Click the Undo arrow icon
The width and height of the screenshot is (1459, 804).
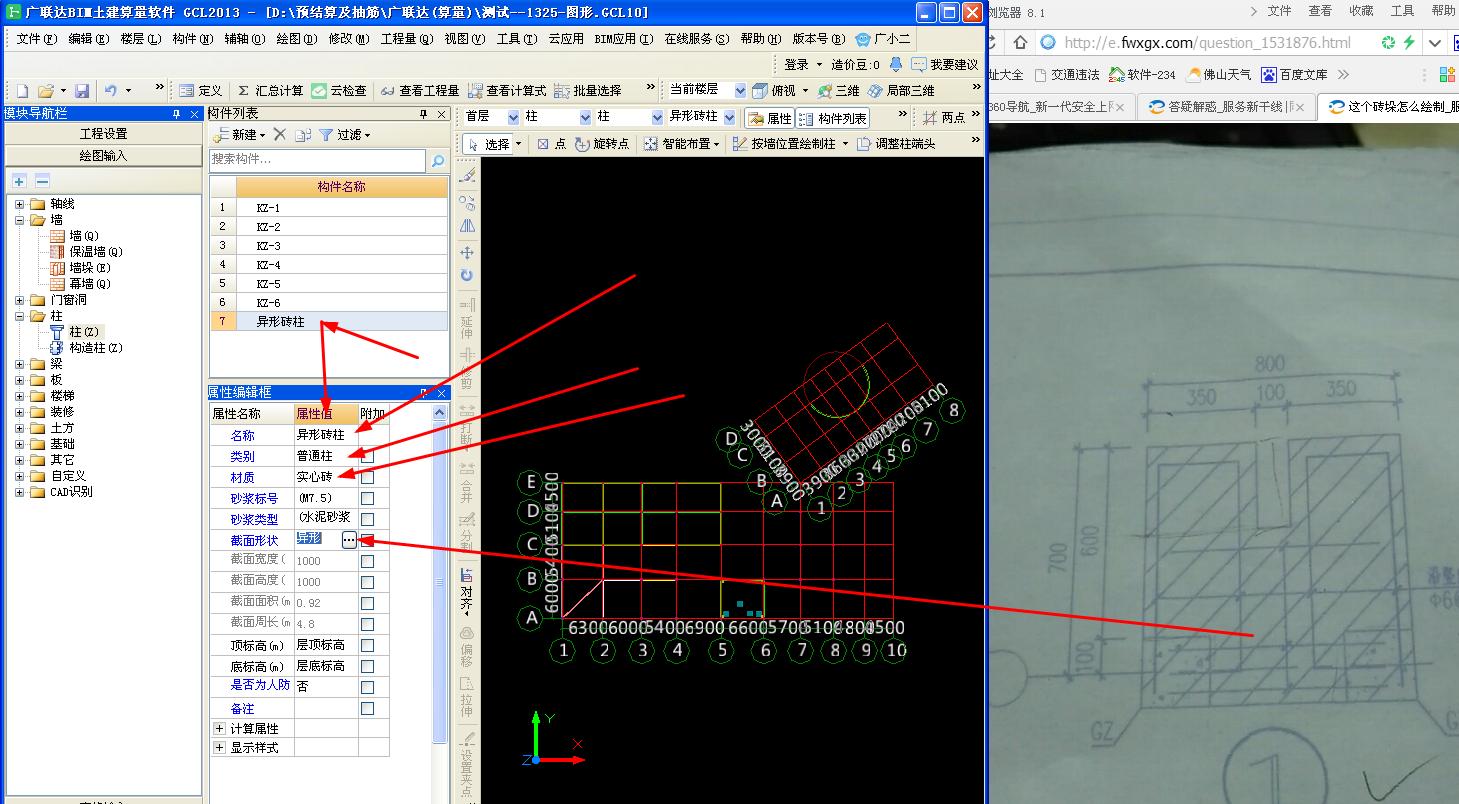click(111, 90)
